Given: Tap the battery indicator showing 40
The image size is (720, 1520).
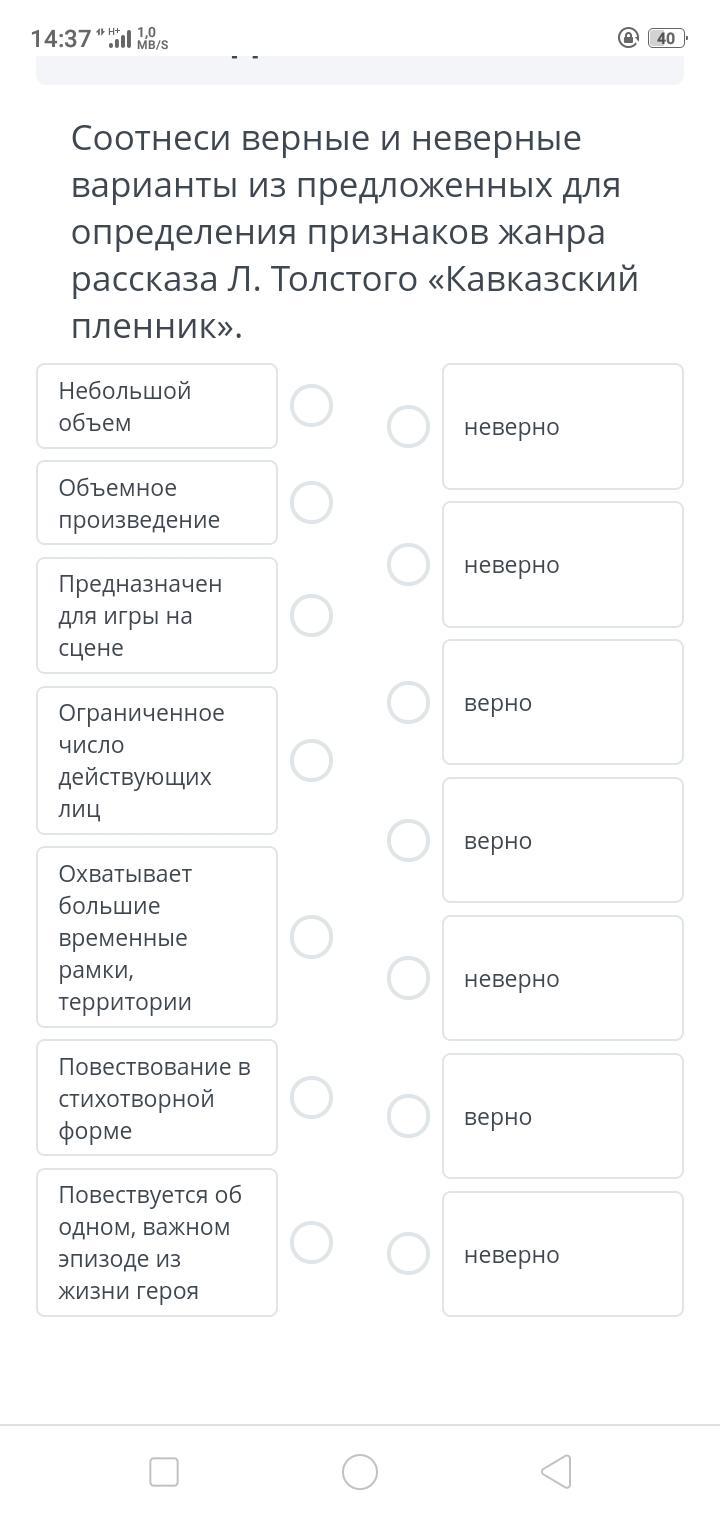Looking at the screenshot, I should (x=666, y=38).
